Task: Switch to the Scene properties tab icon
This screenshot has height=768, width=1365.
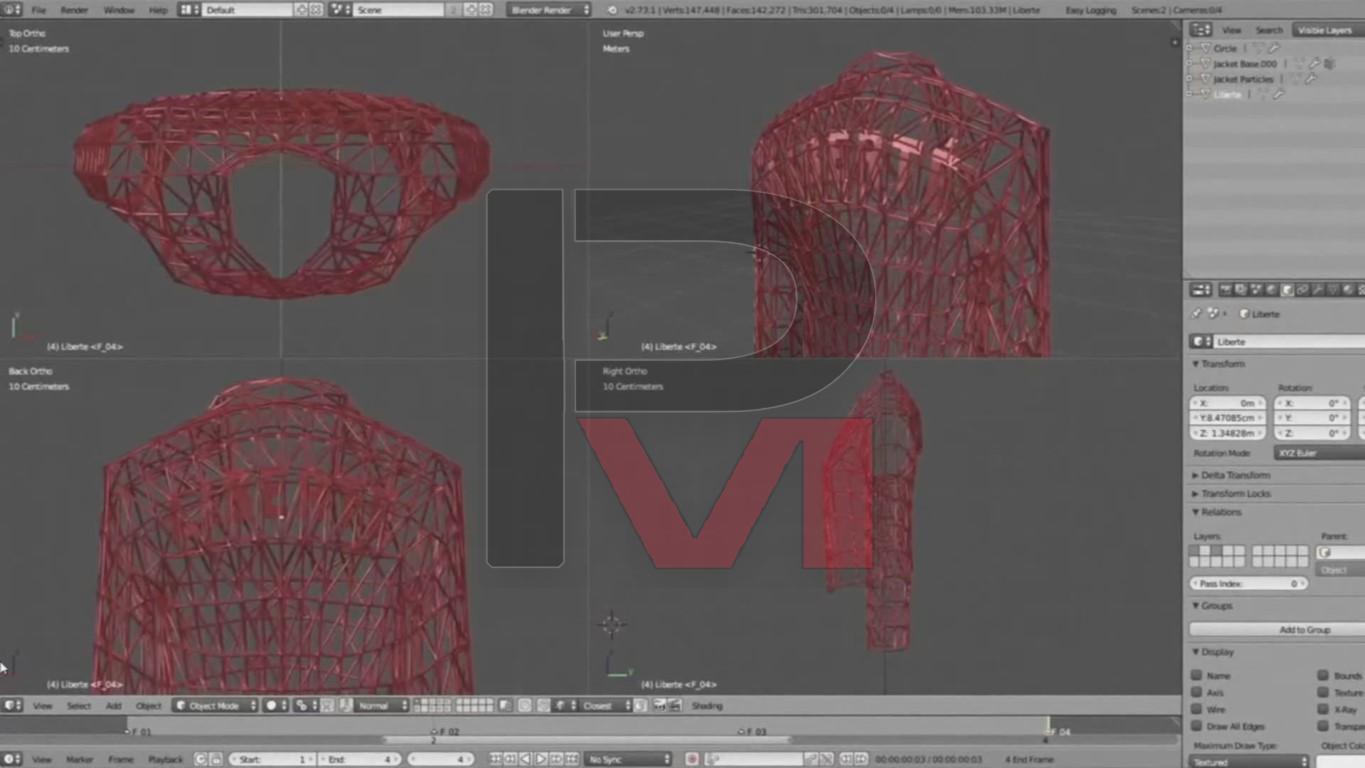Action: (x=1256, y=290)
